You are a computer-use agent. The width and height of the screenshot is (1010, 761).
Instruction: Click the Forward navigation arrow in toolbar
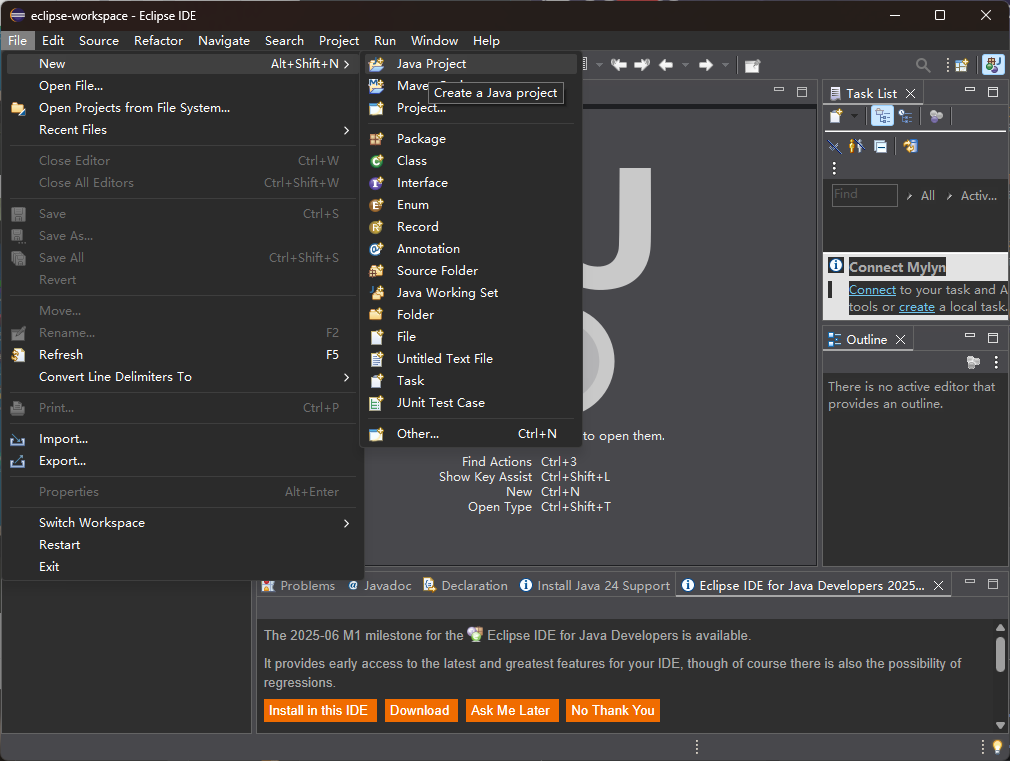pyautogui.click(x=706, y=64)
